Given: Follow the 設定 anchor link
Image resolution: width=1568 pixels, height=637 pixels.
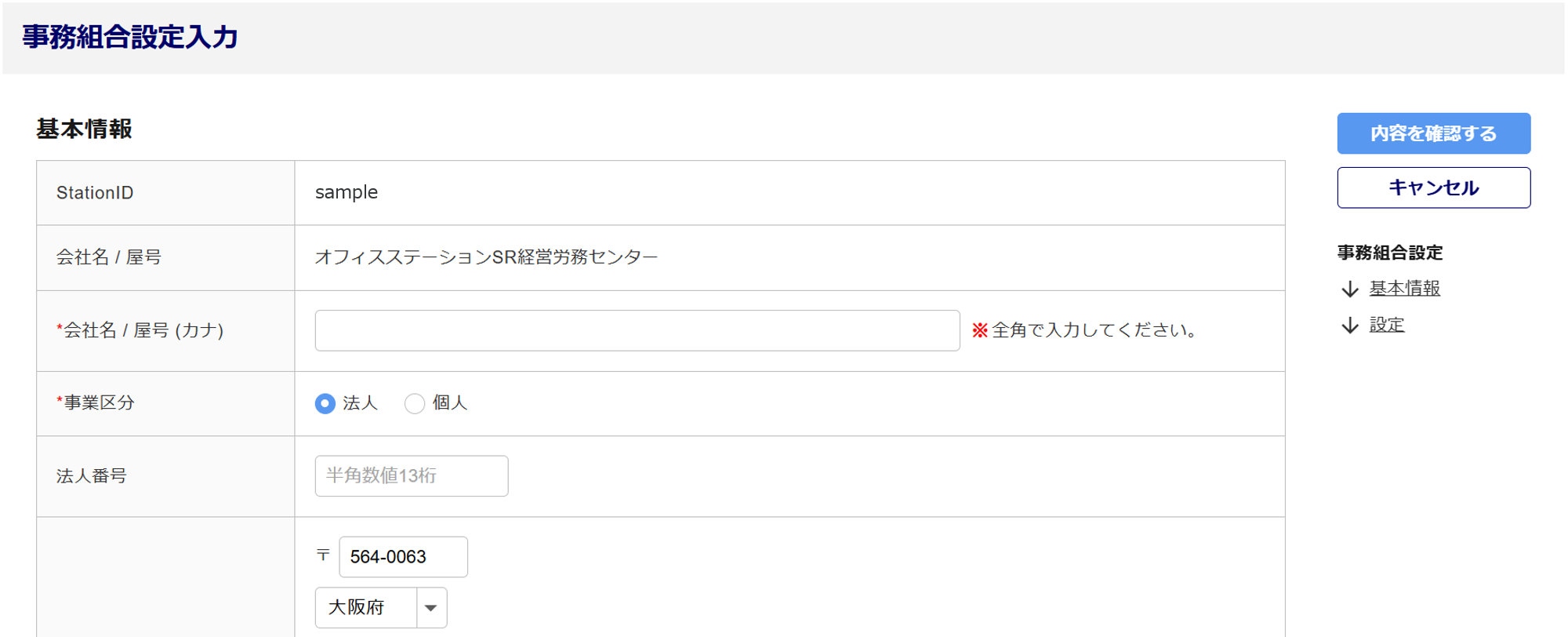Looking at the screenshot, I should (1386, 325).
